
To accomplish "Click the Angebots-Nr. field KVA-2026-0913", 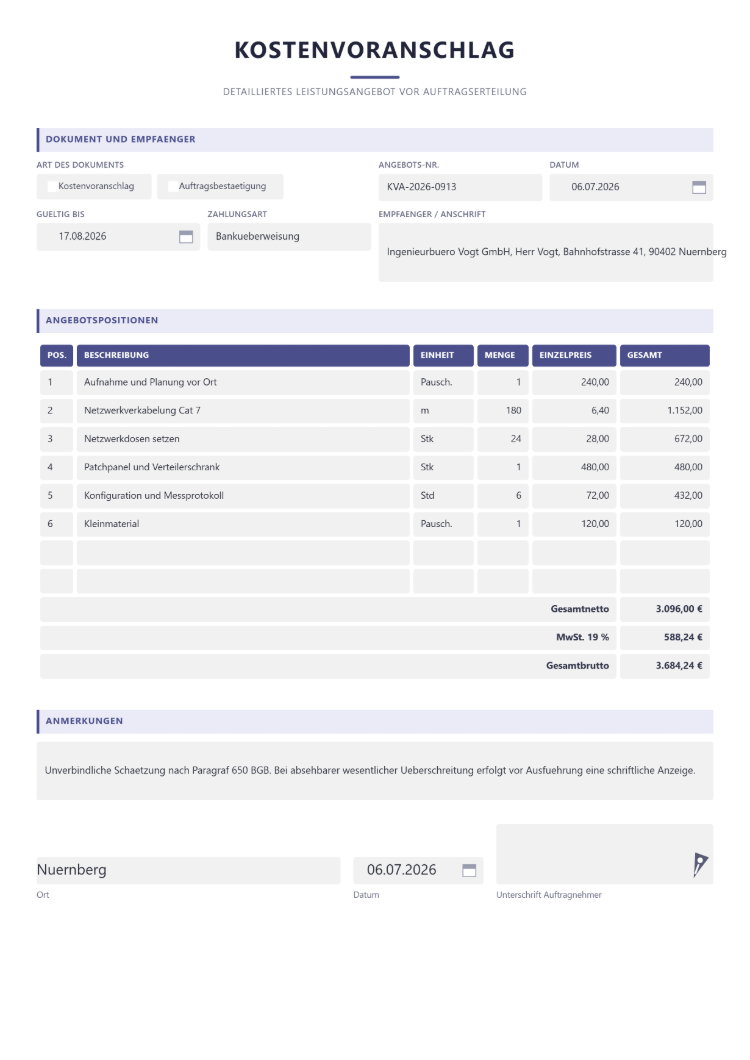I will (x=461, y=187).
